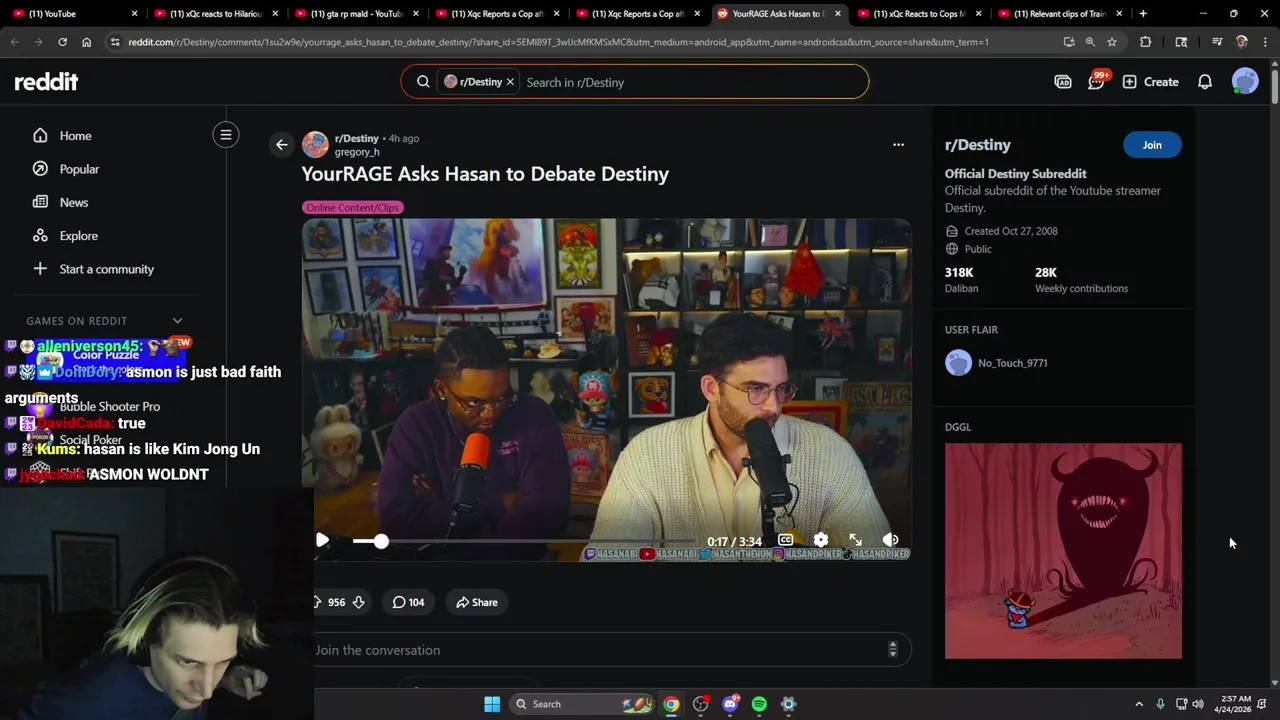1280x720 pixels.
Task: Open the post overflow menu (three dots)
Action: 898,145
